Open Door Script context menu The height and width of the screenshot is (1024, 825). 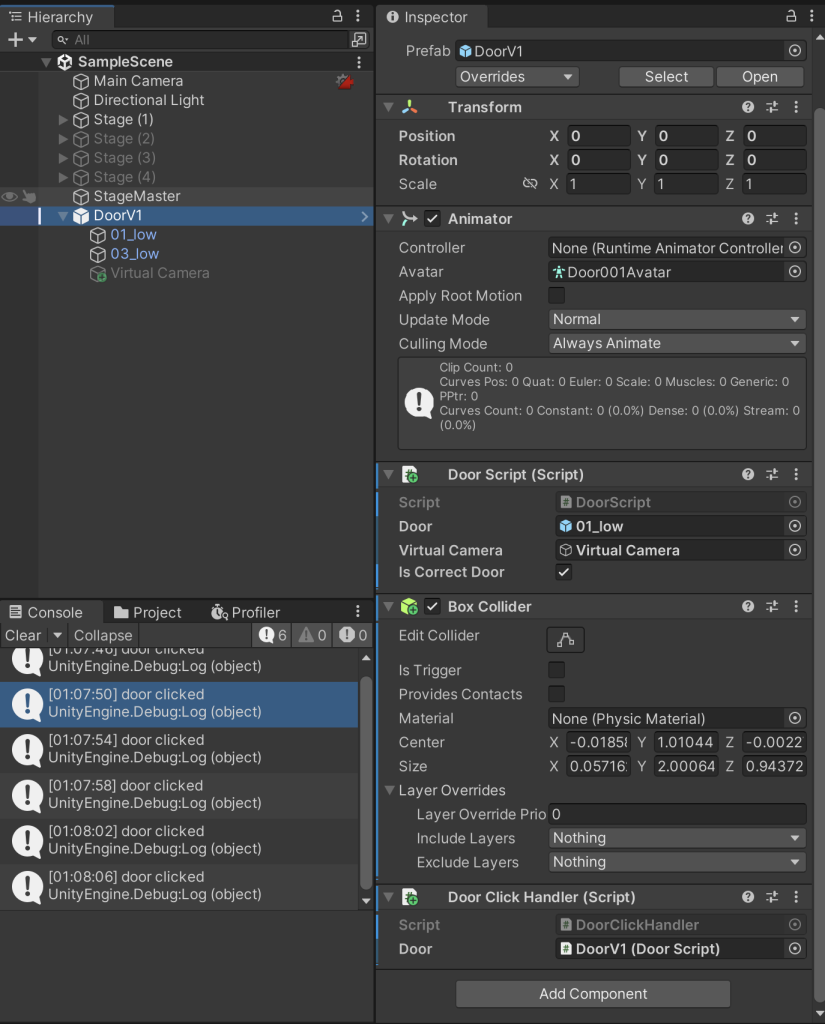[796, 475]
